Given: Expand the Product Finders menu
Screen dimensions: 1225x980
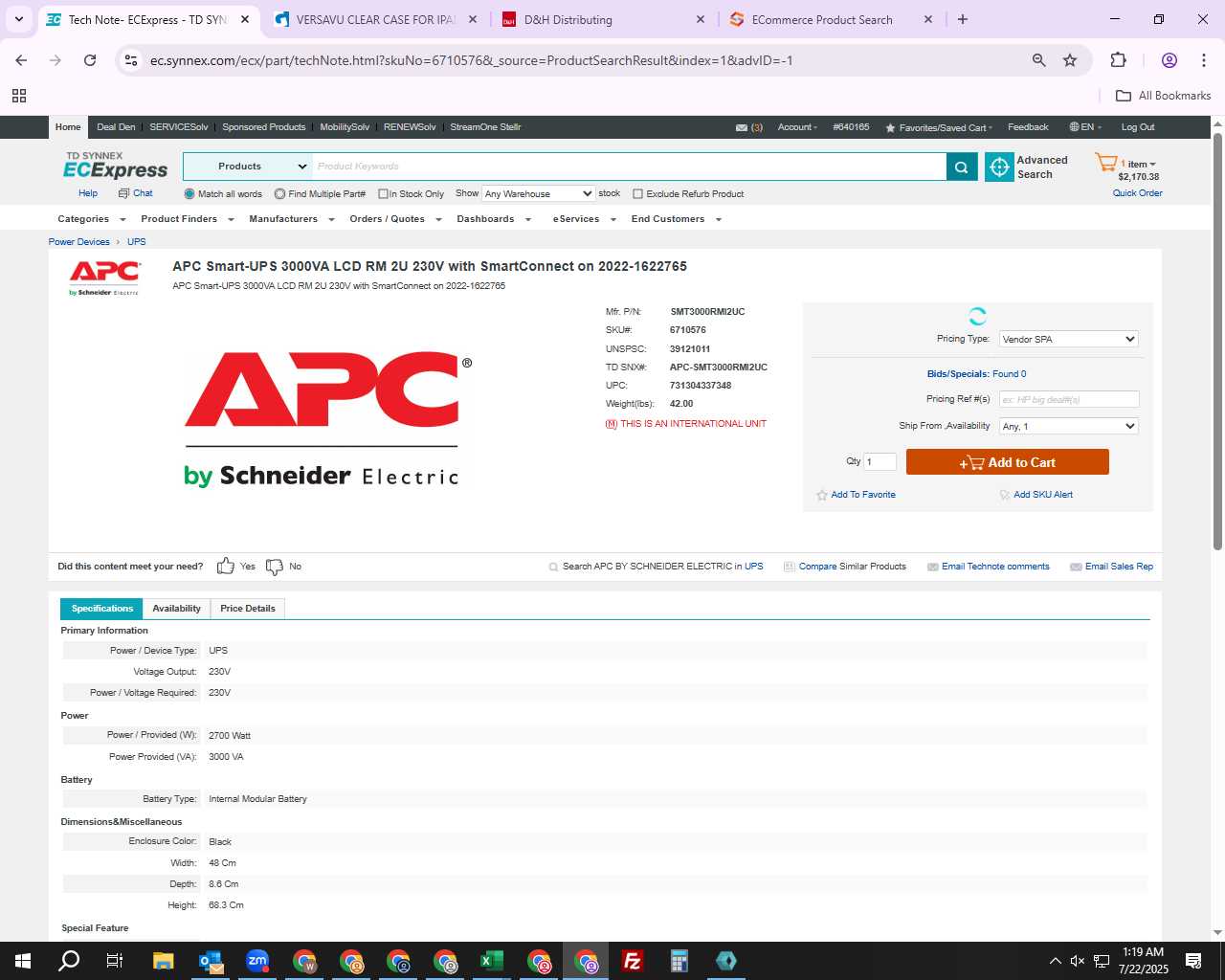Looking at the screenshot, I should [x=188, y=219].
